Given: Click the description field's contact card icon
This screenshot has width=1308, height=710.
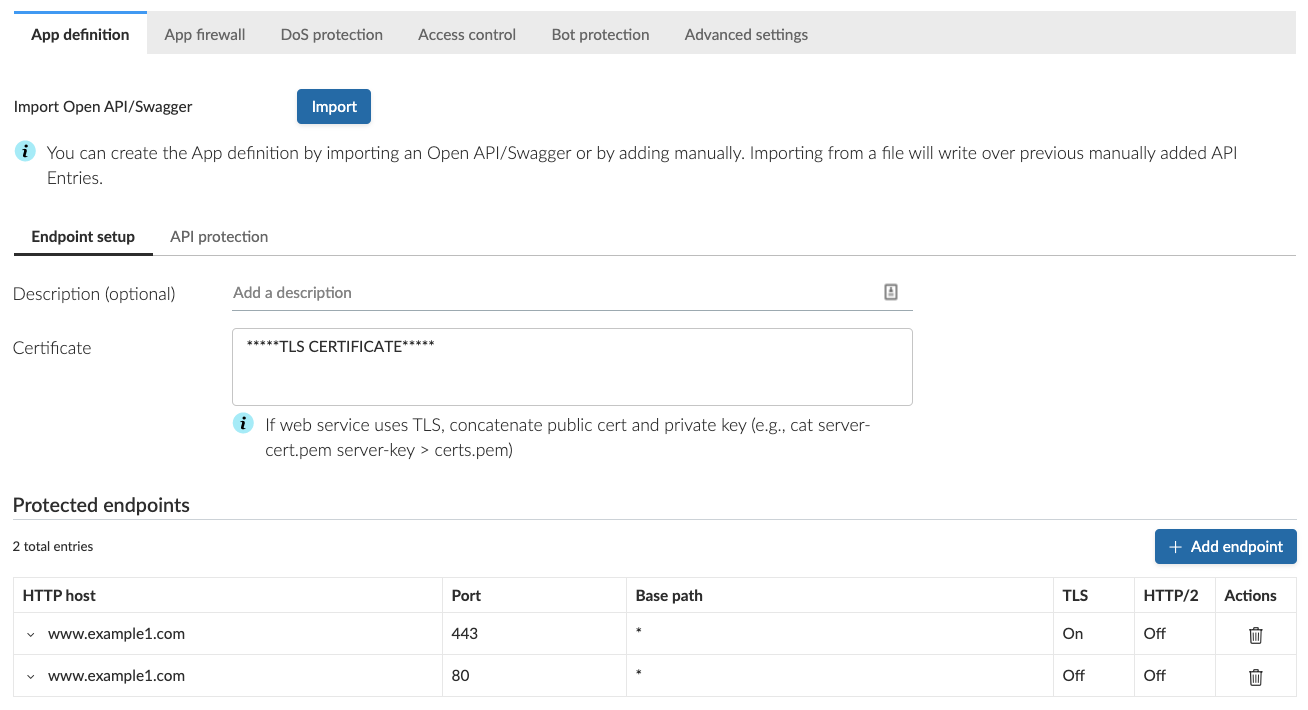Looking at the screenshot, I should point(891,292).
